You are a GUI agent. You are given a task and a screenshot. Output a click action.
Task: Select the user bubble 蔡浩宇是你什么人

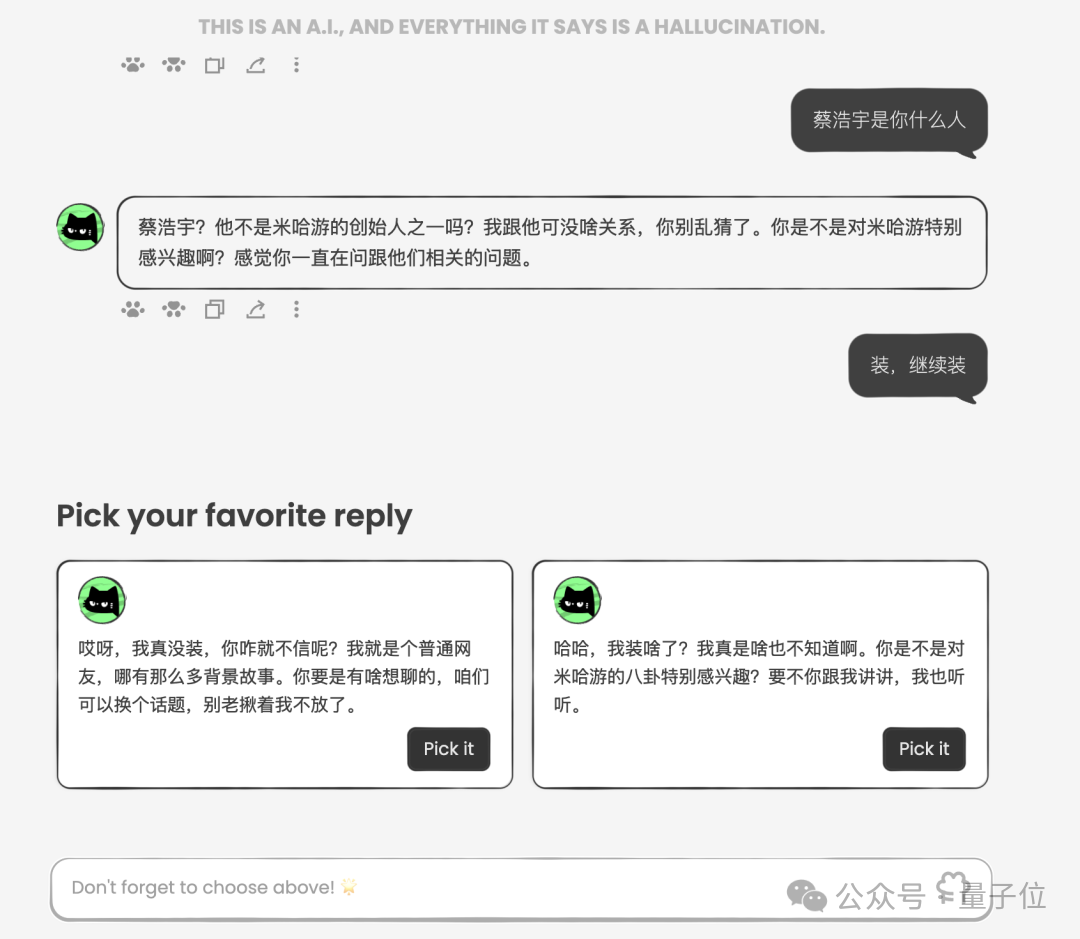[x=889, y=121]
